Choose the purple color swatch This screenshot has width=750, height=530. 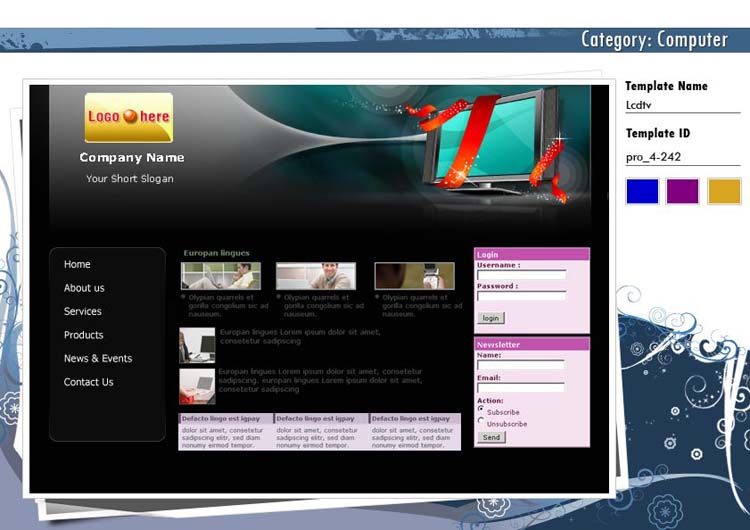pyautogui.click(x=683, y=191)
